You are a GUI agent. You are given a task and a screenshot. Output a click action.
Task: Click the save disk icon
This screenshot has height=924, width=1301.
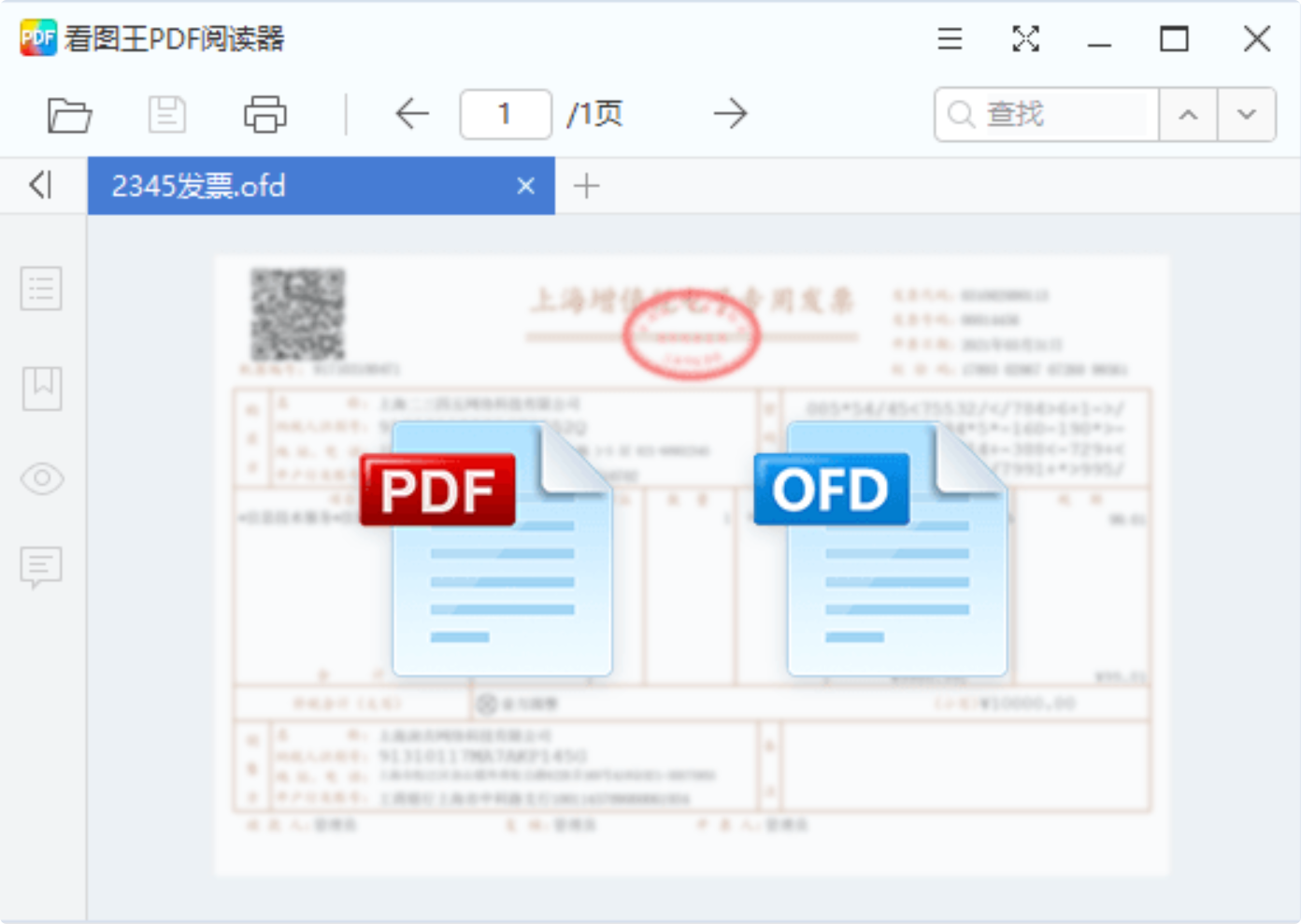tap(167, 115)
